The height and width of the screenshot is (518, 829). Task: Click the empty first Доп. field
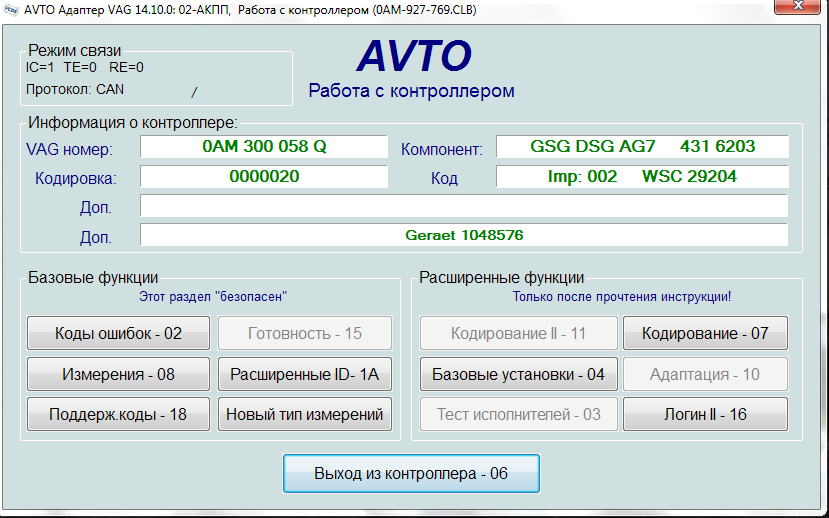tap(464, 206)
